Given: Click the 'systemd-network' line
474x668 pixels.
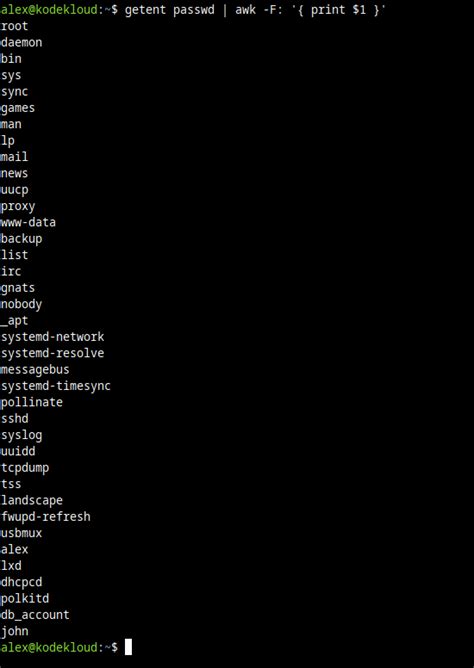Looking at the screenshot, I should pyautogui.click(x=52, y=337).
